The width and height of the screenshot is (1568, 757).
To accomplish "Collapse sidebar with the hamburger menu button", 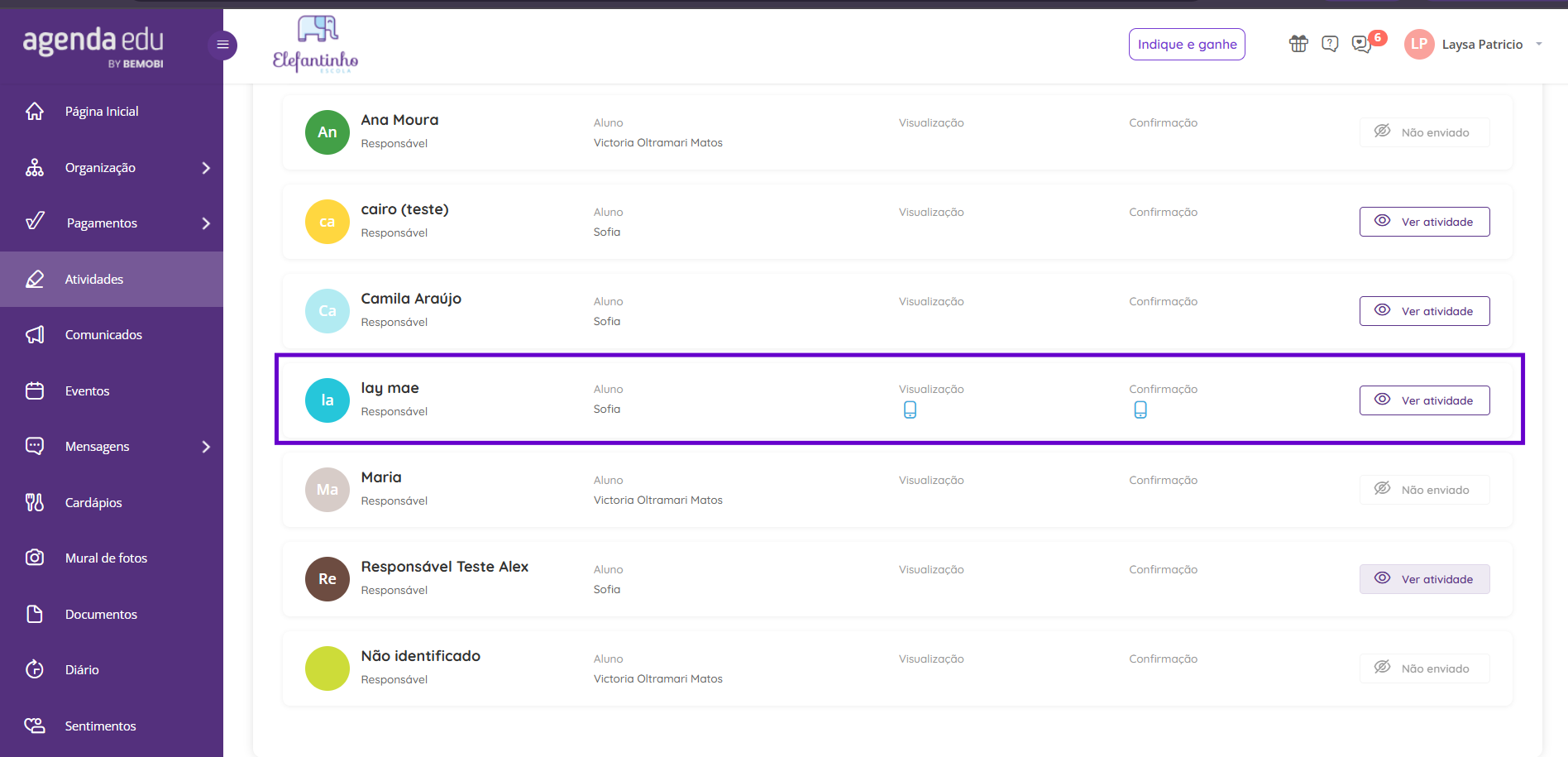I will coord(222,45).
